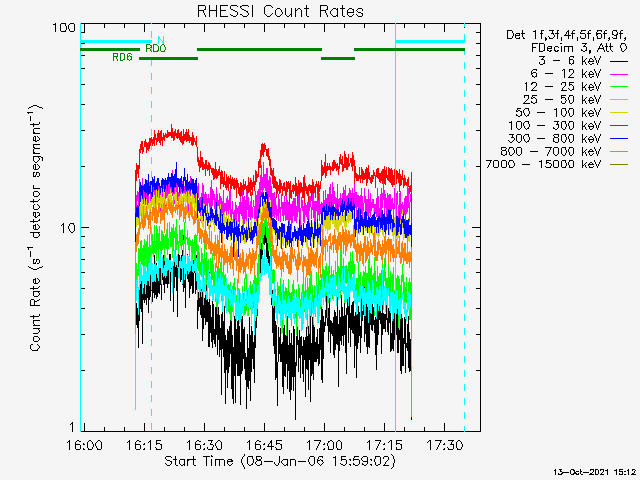Click the '16:00' time axis label

(84, 445)
